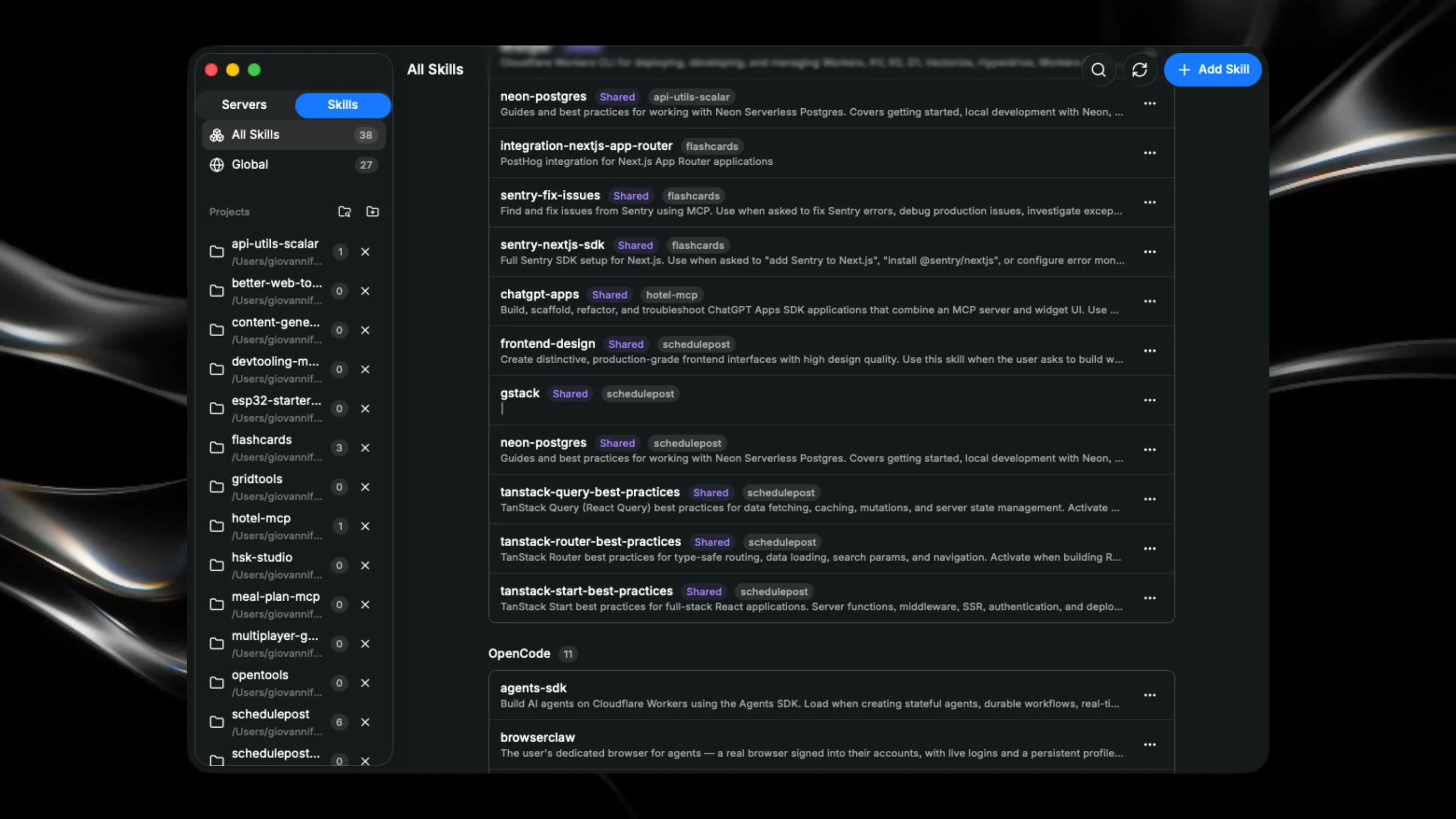Image resolution: width=1456 pixels, height=819 pixels.
Task: Open more options for sentry-nextjs-sdk
Action: coord(1150,252)
